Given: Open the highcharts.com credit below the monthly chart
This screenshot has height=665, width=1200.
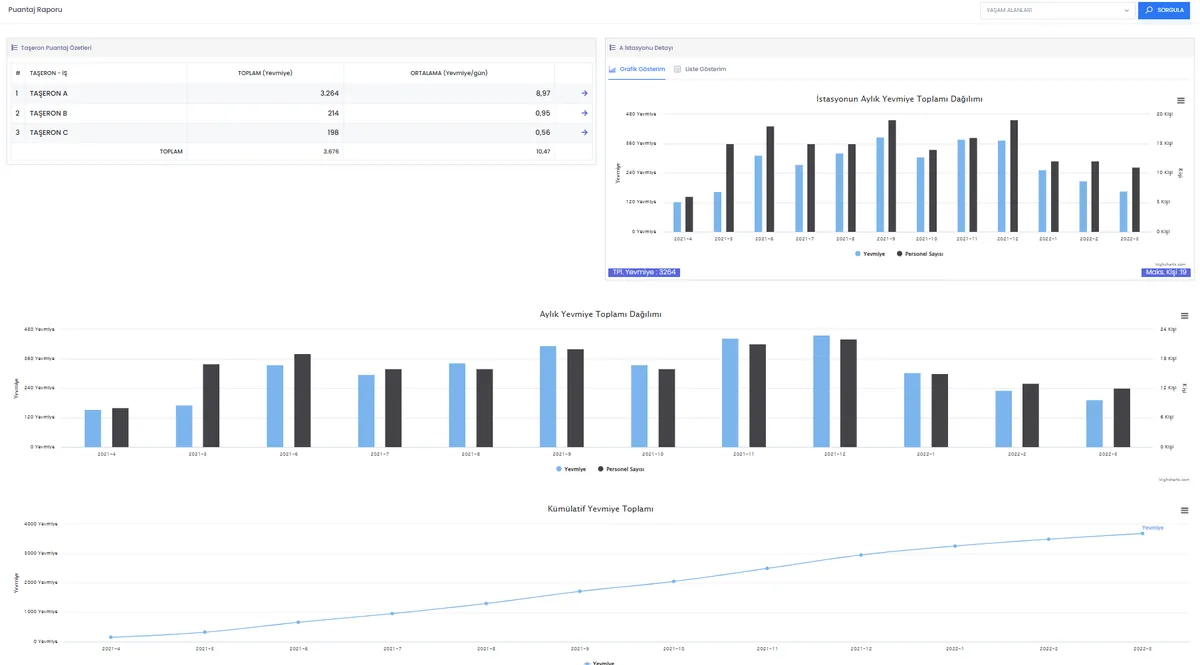Looking at the screenshot, I should pos(1174,480).
